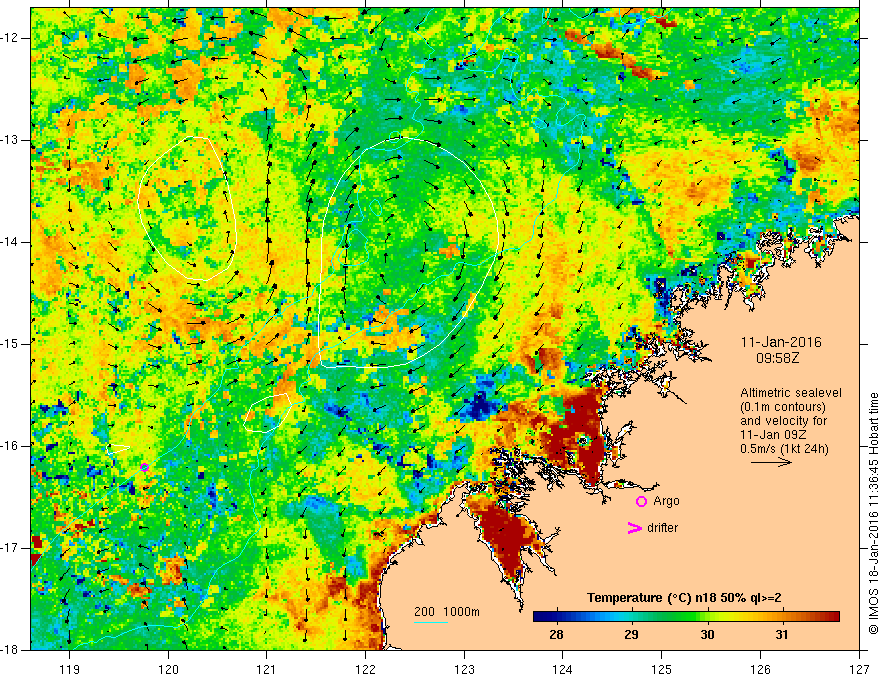Click the '11-Jan-2016' date text

click(x=781, y=343)
